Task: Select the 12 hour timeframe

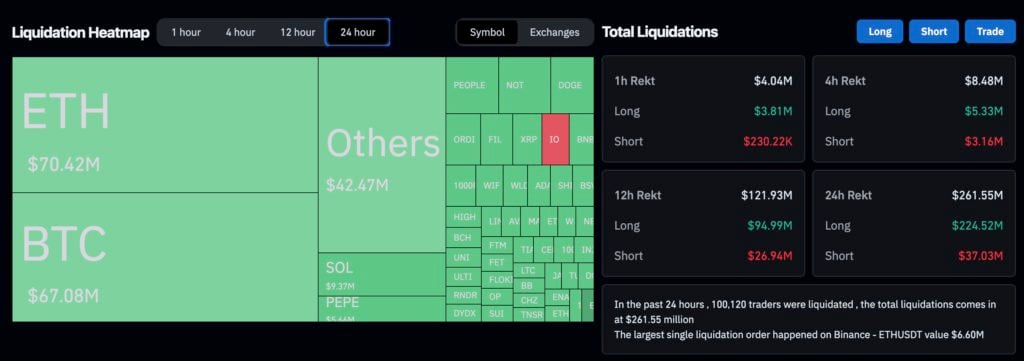Action: [x=297, y=32]
